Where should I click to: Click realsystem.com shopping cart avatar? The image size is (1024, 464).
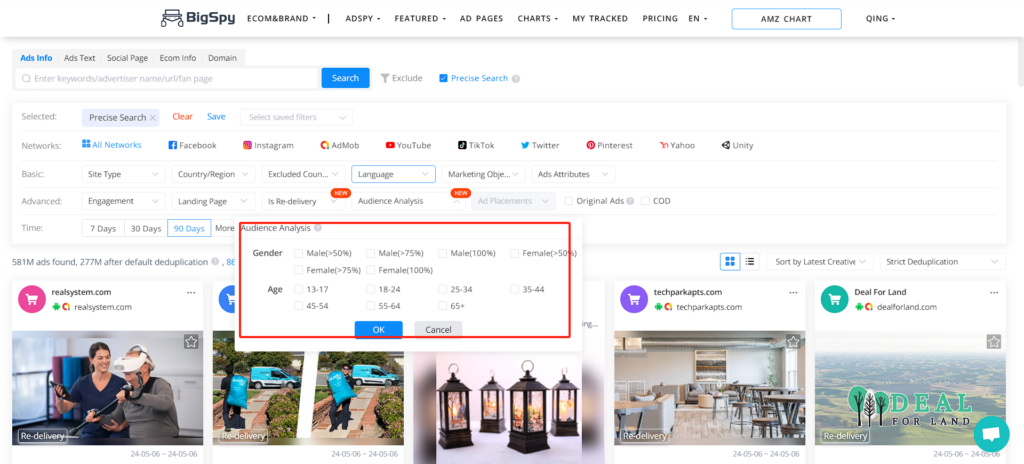click(32, 299)
